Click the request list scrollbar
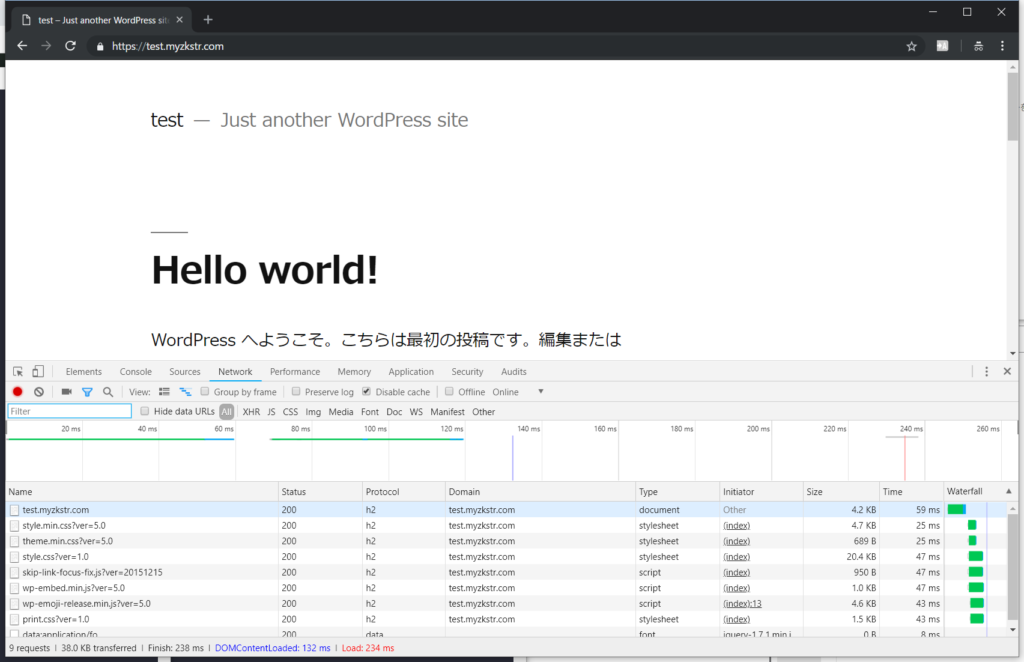This screenshot has height=662, width=1024. tap(1013, 565)
